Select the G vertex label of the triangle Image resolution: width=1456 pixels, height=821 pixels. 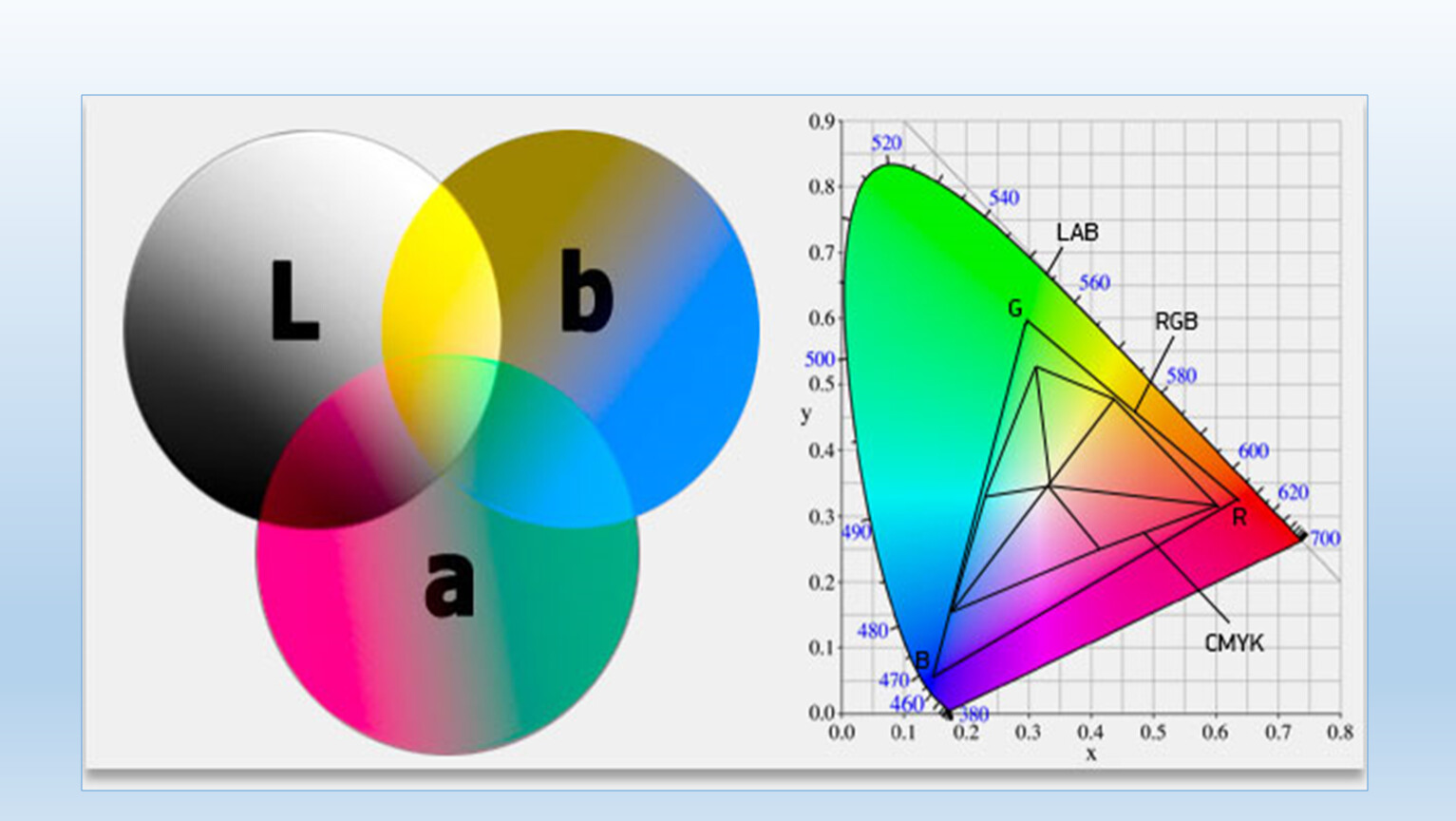(x=1014, y=309)
